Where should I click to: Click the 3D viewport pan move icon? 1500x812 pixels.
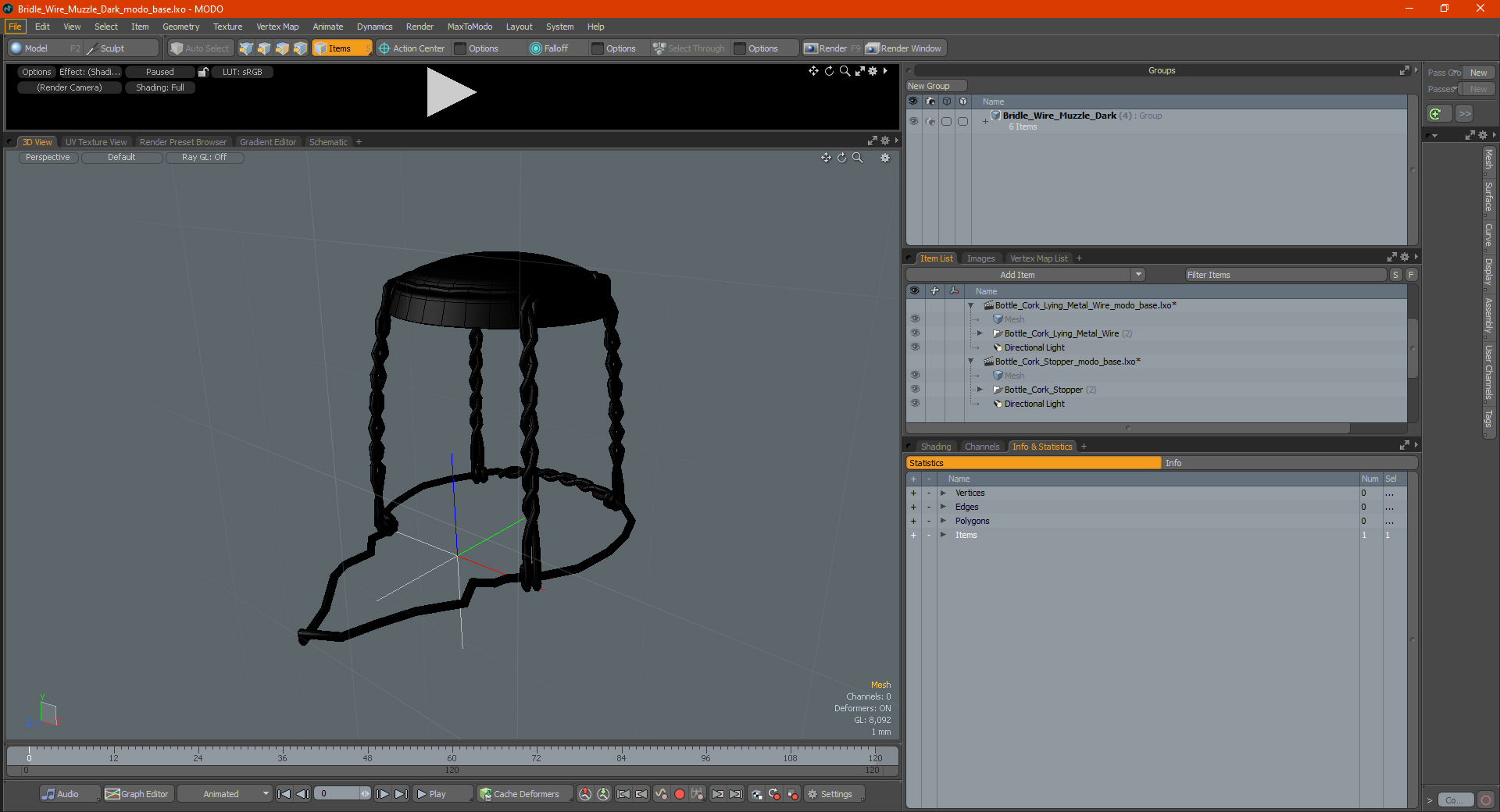[826, 158]
